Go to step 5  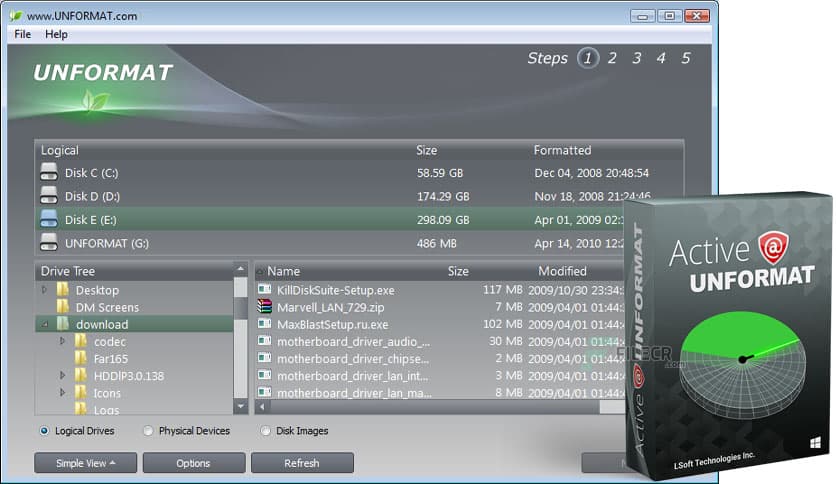pyautogui.click(x=686, y=58)
